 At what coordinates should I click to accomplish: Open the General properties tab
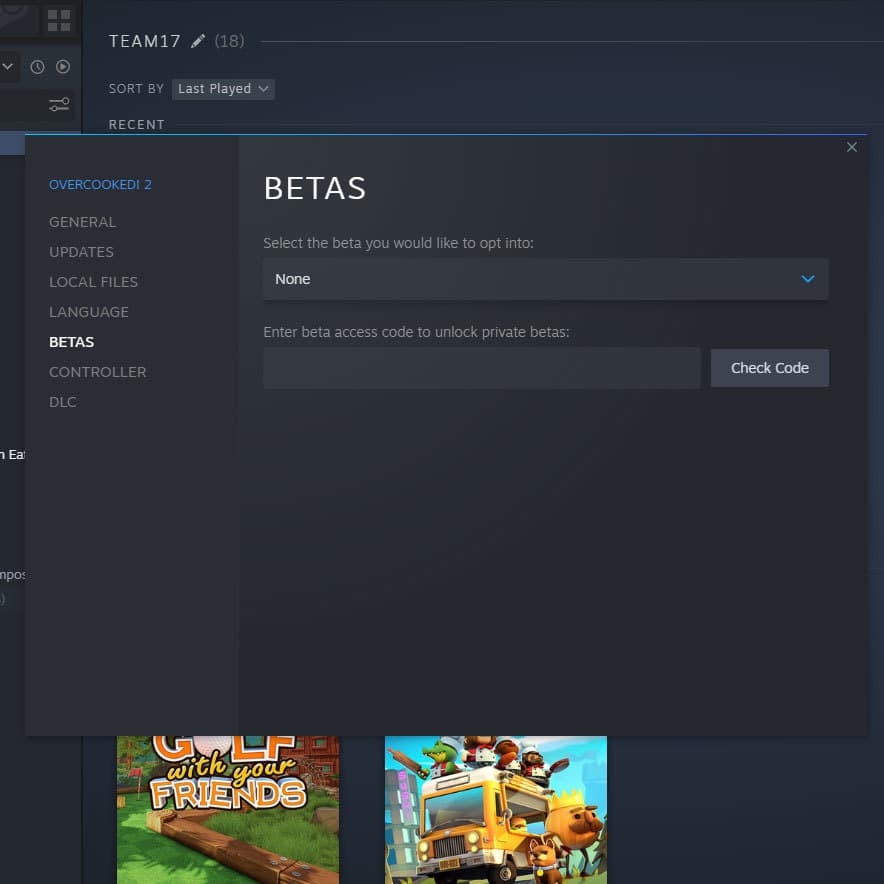[x=82, y=222]
